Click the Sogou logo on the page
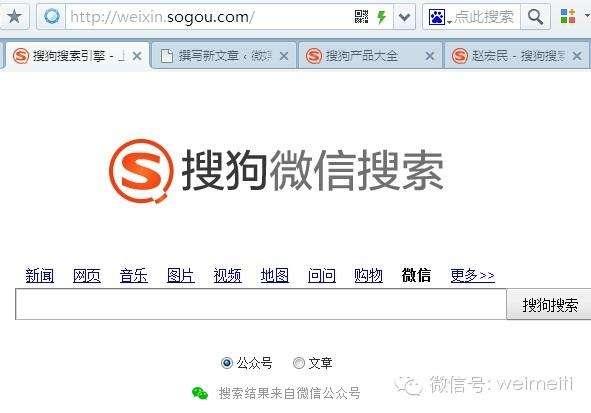Screen dimensions: 591x413 point(142,171)
